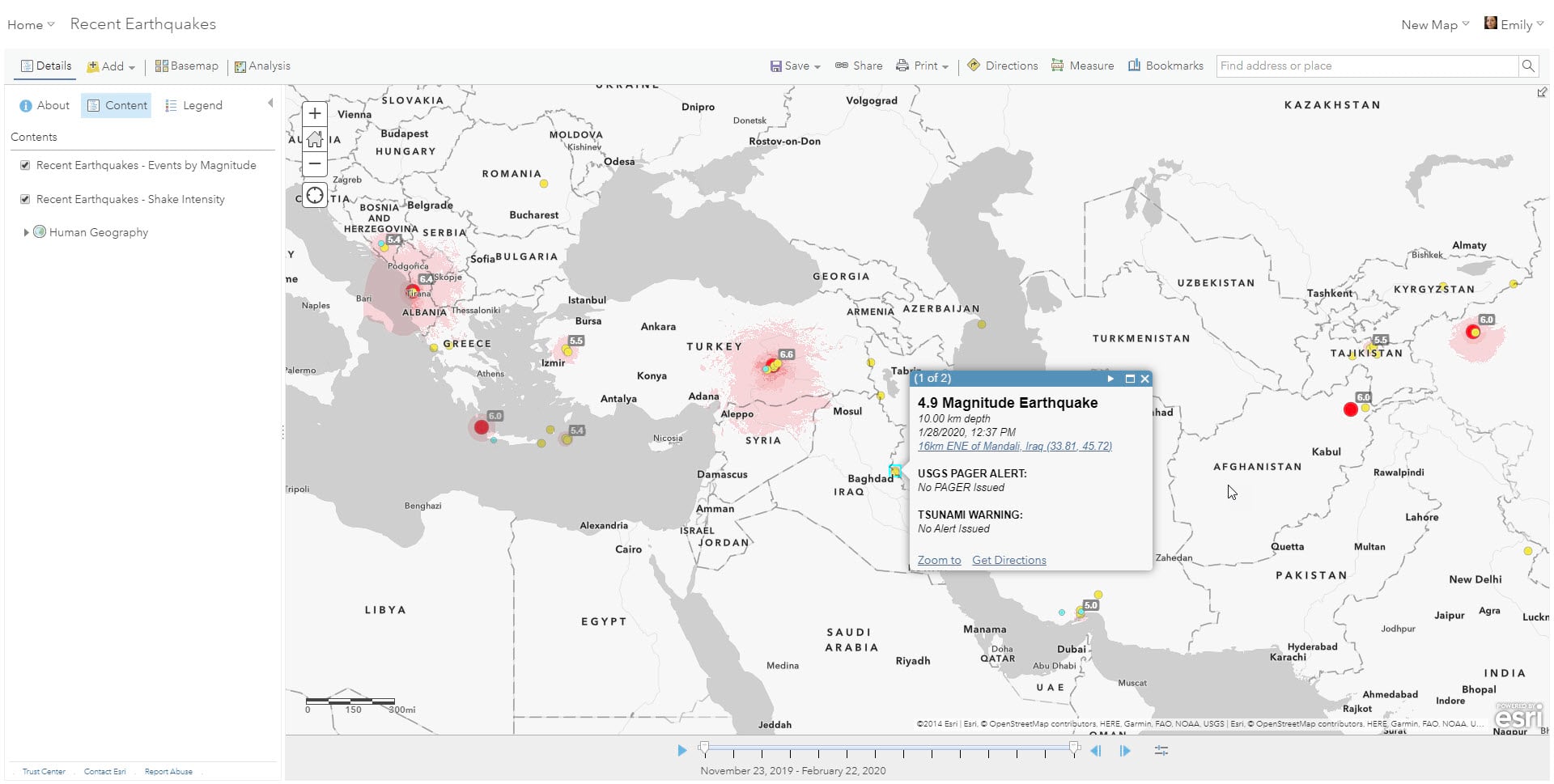The width and height of the screenshot is (1554, 784).
Task: Uncheck Recent Earthquakes - Shake Intensity layer
Action: click(25, 198)
